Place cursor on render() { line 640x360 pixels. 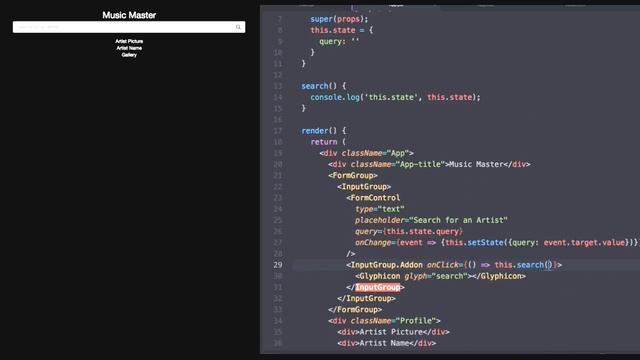324,131
